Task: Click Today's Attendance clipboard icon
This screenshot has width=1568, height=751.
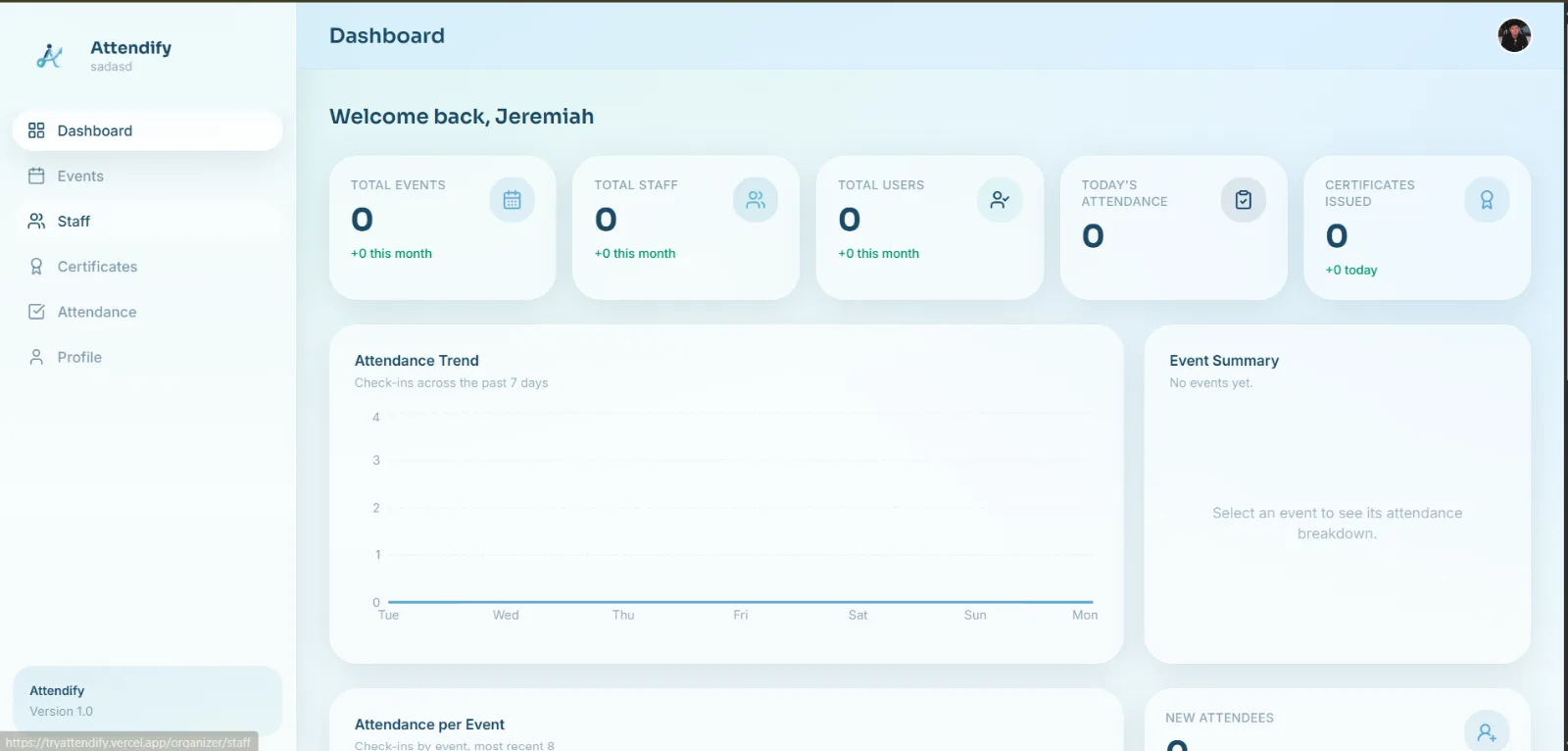Action: [1243, 200]
